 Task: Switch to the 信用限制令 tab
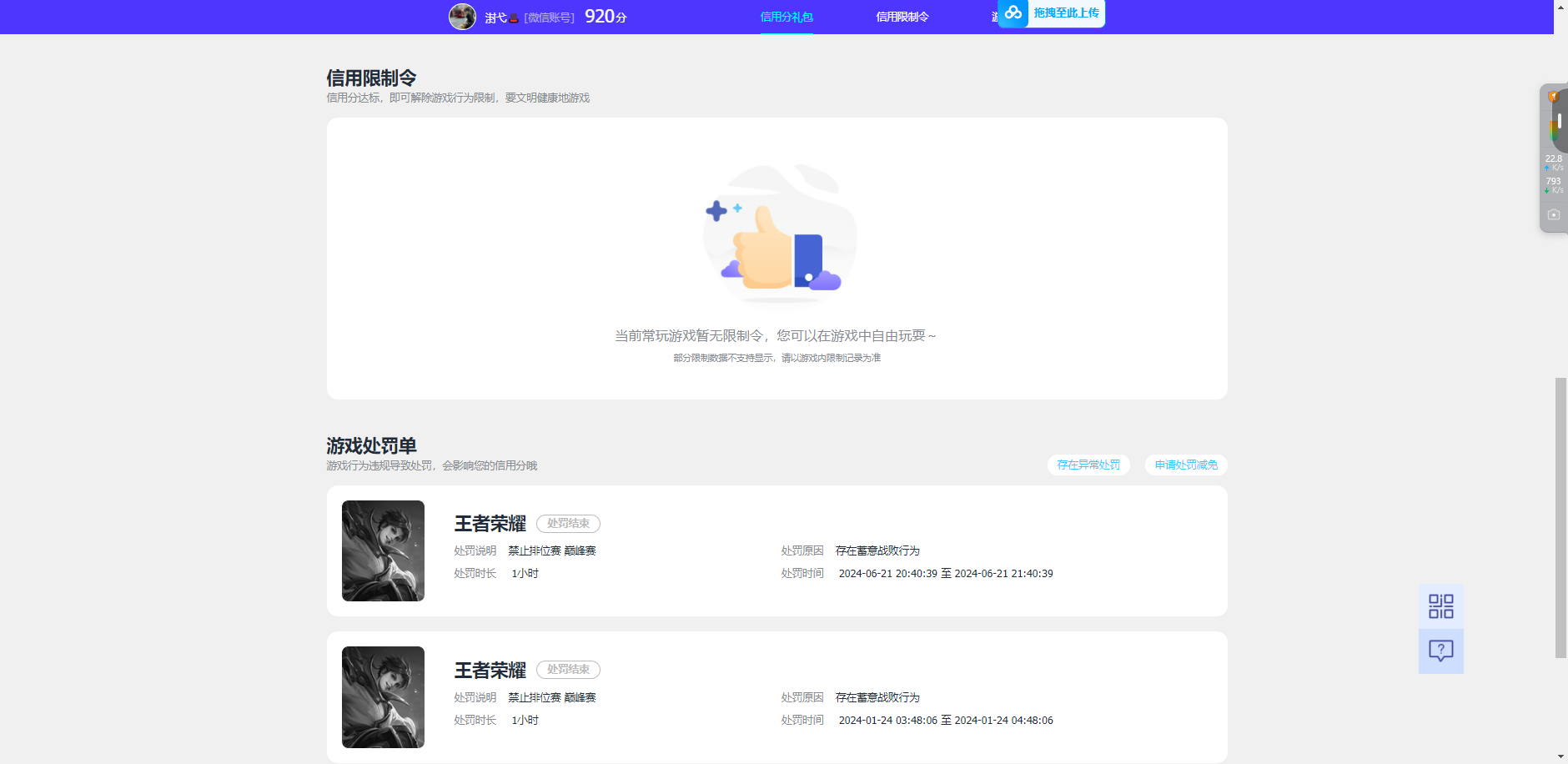click(x=902, y=17)
